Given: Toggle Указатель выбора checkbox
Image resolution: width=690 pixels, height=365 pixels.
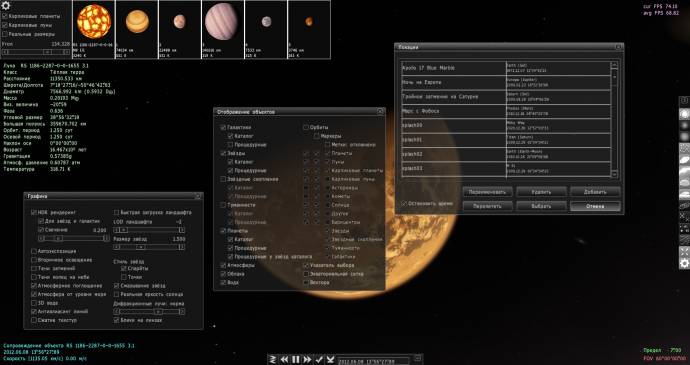Looking at the screenshot, I should 306,265.
